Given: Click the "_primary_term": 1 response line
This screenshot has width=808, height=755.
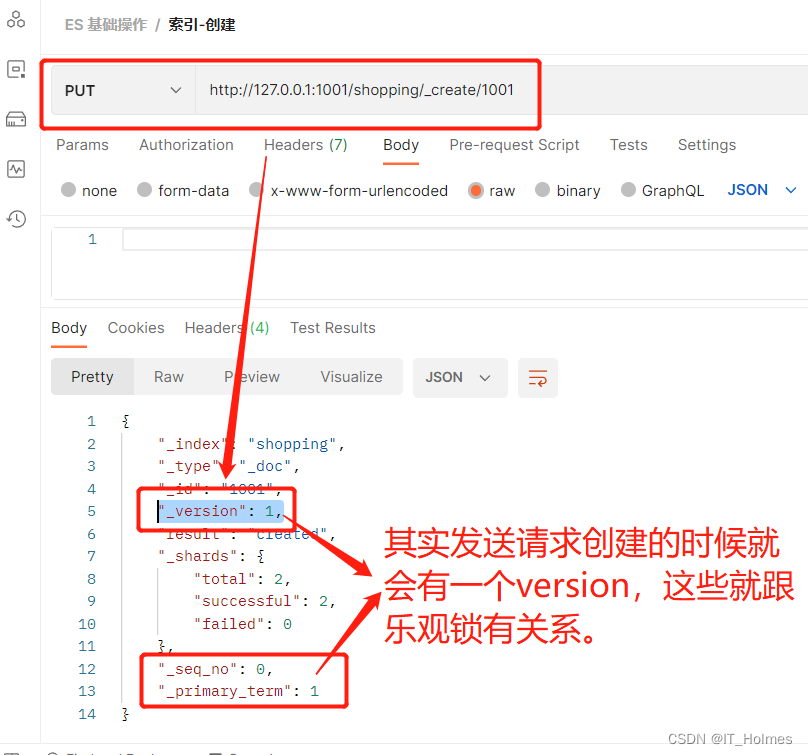Looking at the screenshot, I should pyautogui.click(x=239, y=691).
